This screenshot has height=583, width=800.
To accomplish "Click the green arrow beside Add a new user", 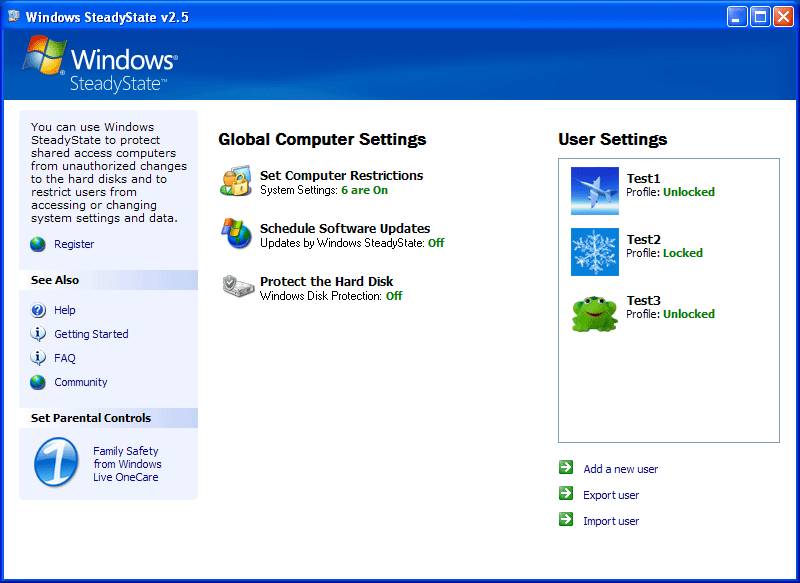I will tap(566, 467).
